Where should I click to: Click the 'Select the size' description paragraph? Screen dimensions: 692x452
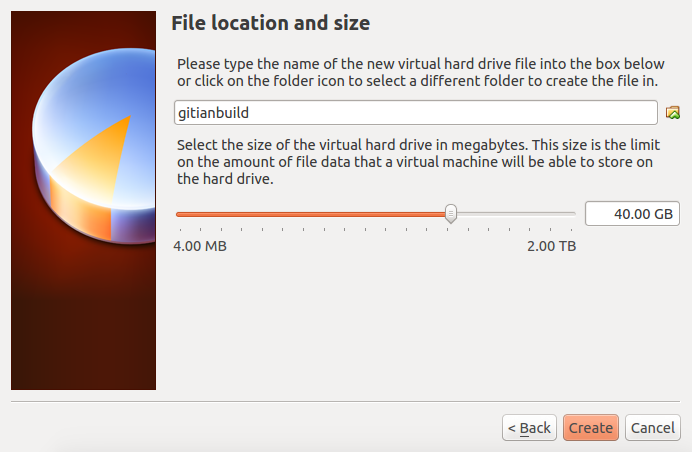point(415,164)
